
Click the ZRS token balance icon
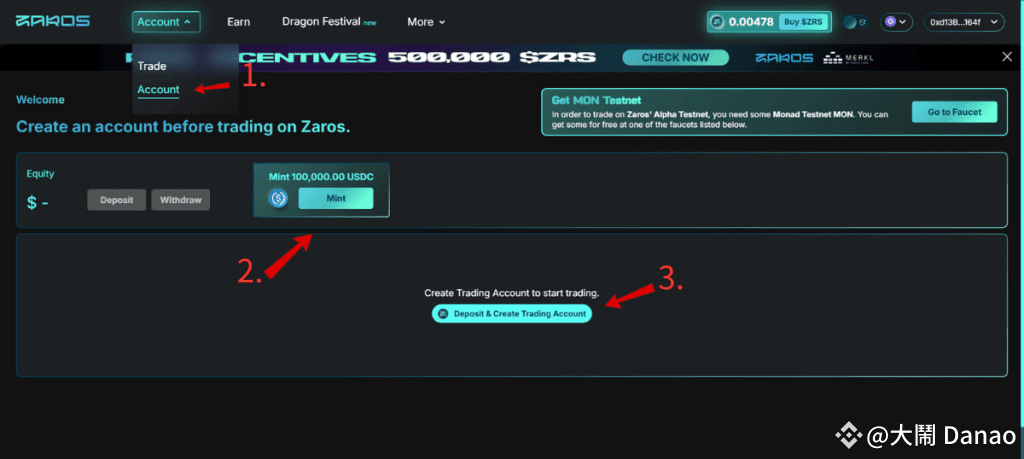pyautogui.click(x=718, y=22)
